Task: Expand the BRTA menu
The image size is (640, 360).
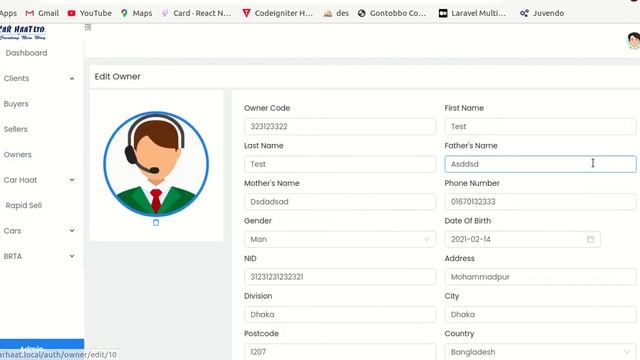Action: 39,256
